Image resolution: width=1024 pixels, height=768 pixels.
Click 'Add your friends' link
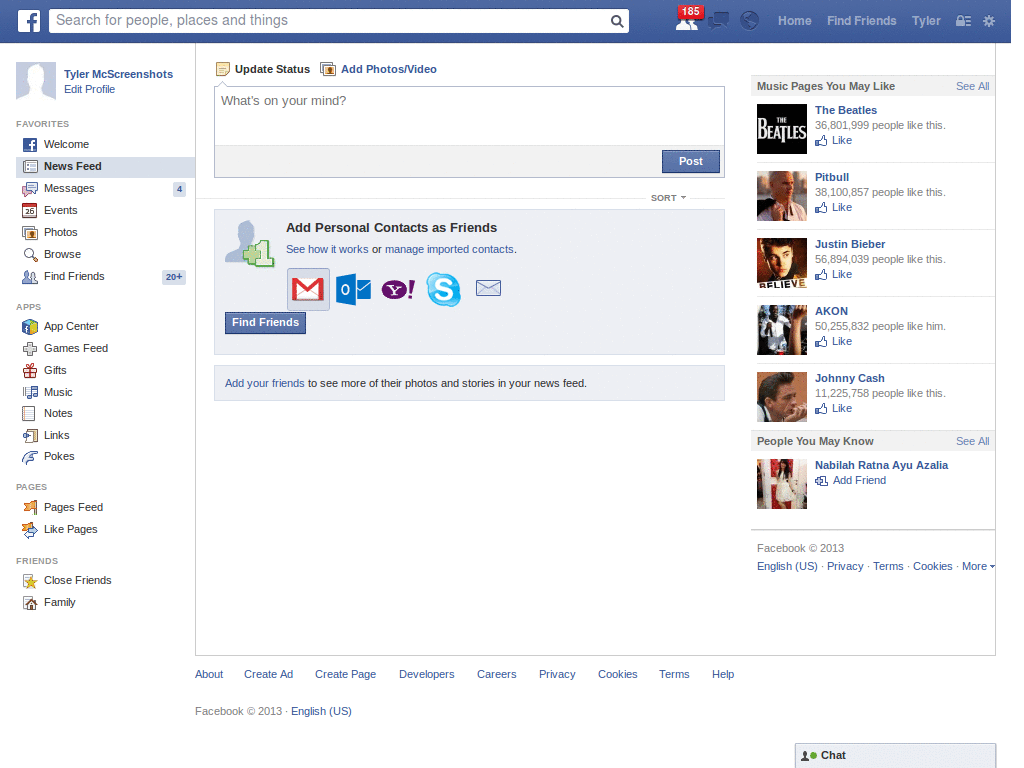[x=264, y=383]
